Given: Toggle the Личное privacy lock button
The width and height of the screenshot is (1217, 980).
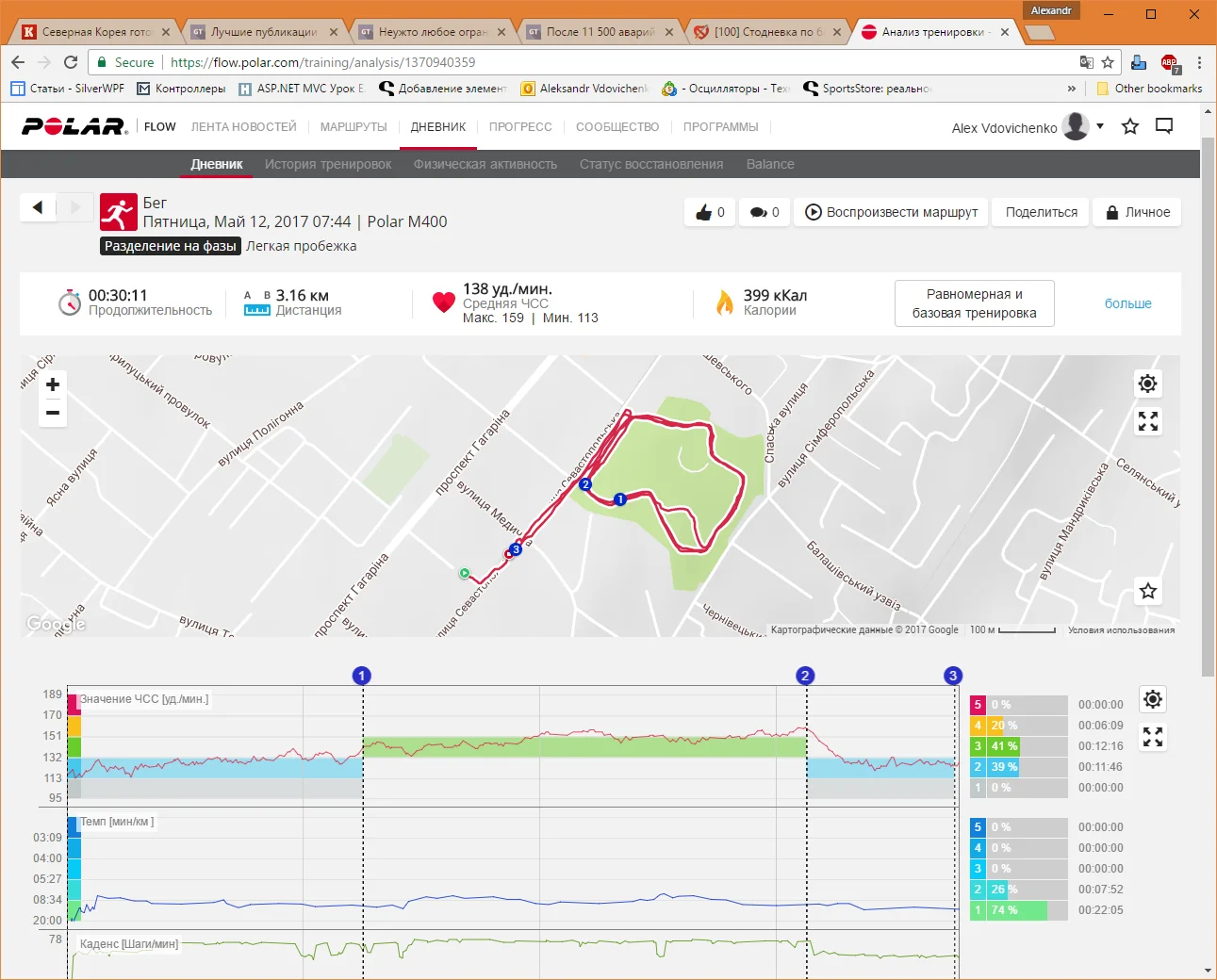Looking at the screenshot, I should click(x=1137, y=212).
